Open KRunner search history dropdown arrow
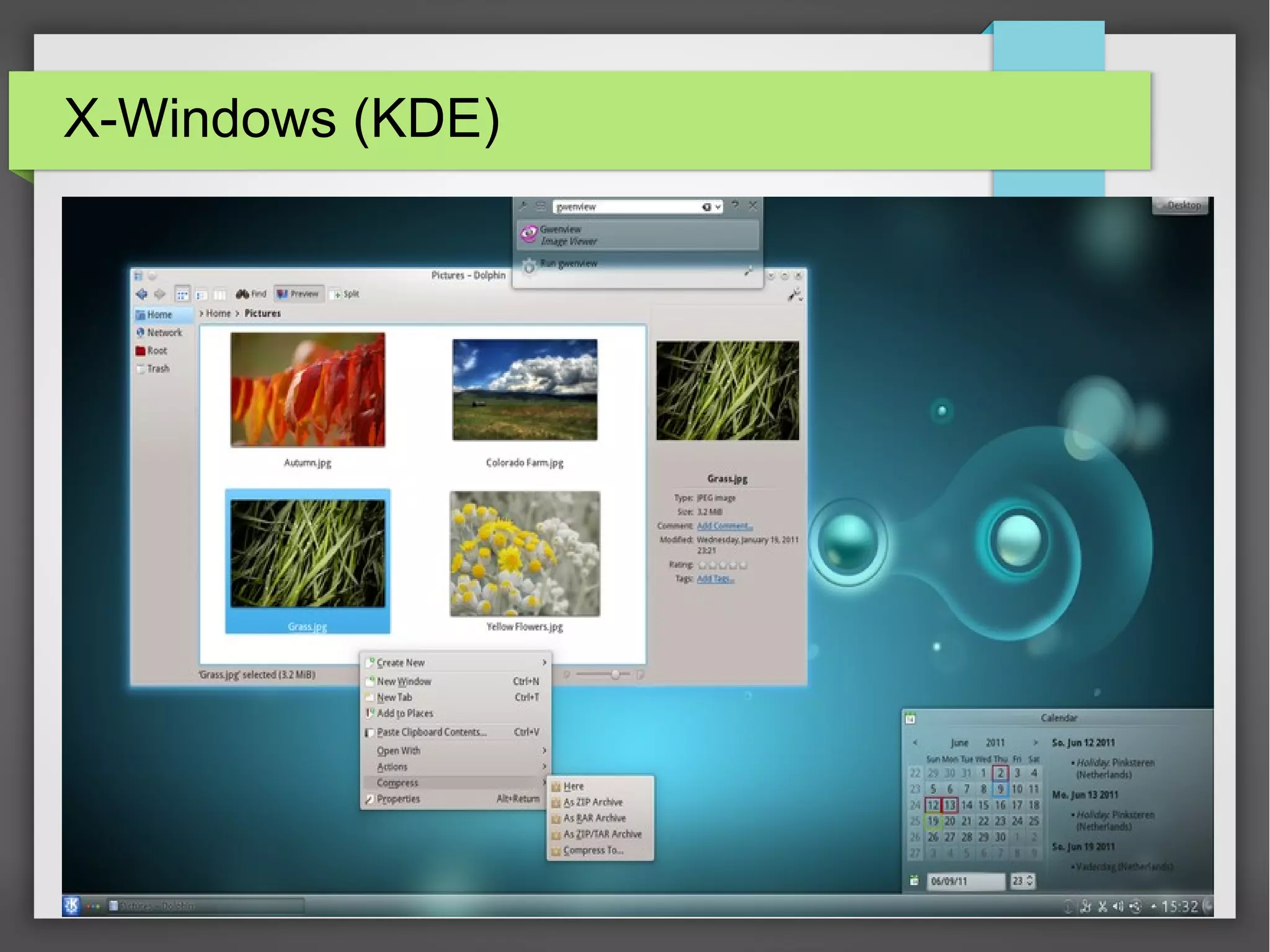This screenshot has width=1270, height=952. point(718,207)
